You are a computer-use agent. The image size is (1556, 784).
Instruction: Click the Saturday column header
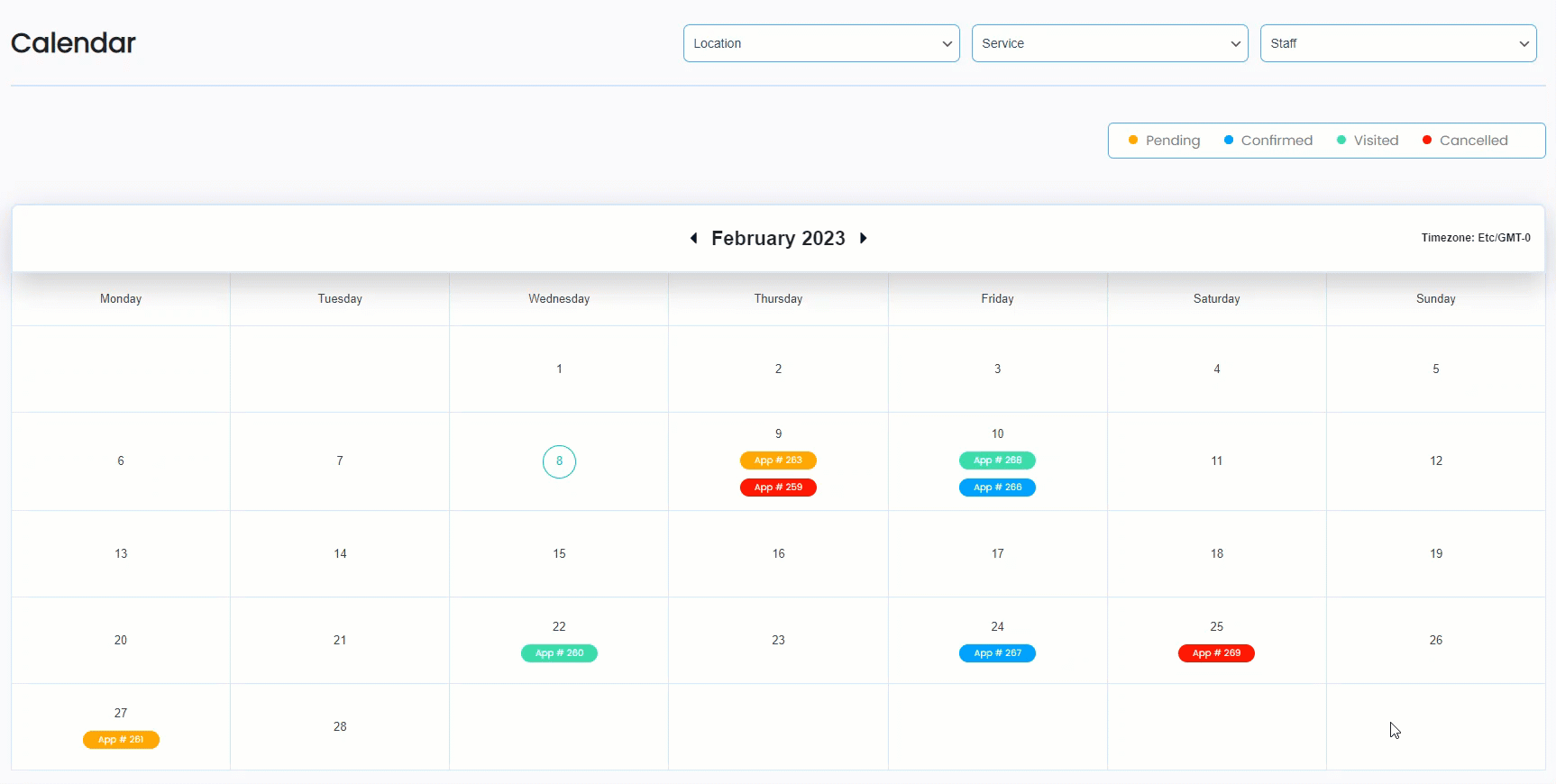click(1216, 298)
